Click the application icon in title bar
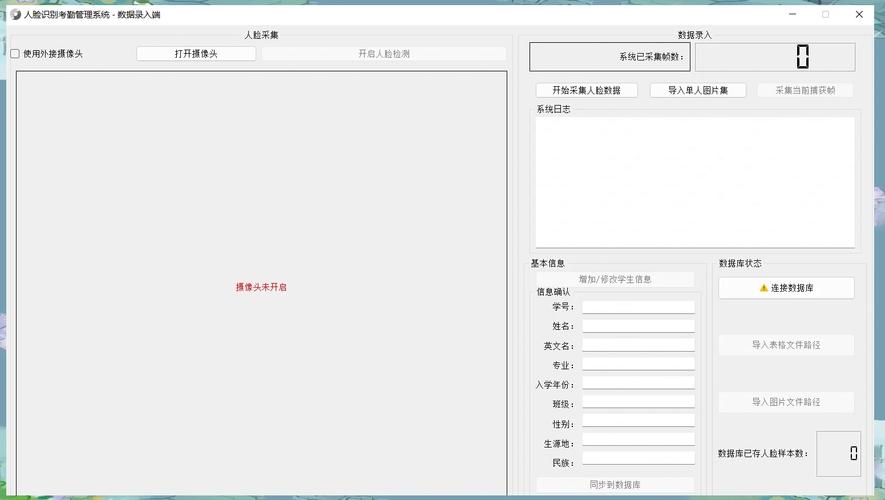Image resolution: width=885 pixels, height=500 pixels. tap(15, 14)
